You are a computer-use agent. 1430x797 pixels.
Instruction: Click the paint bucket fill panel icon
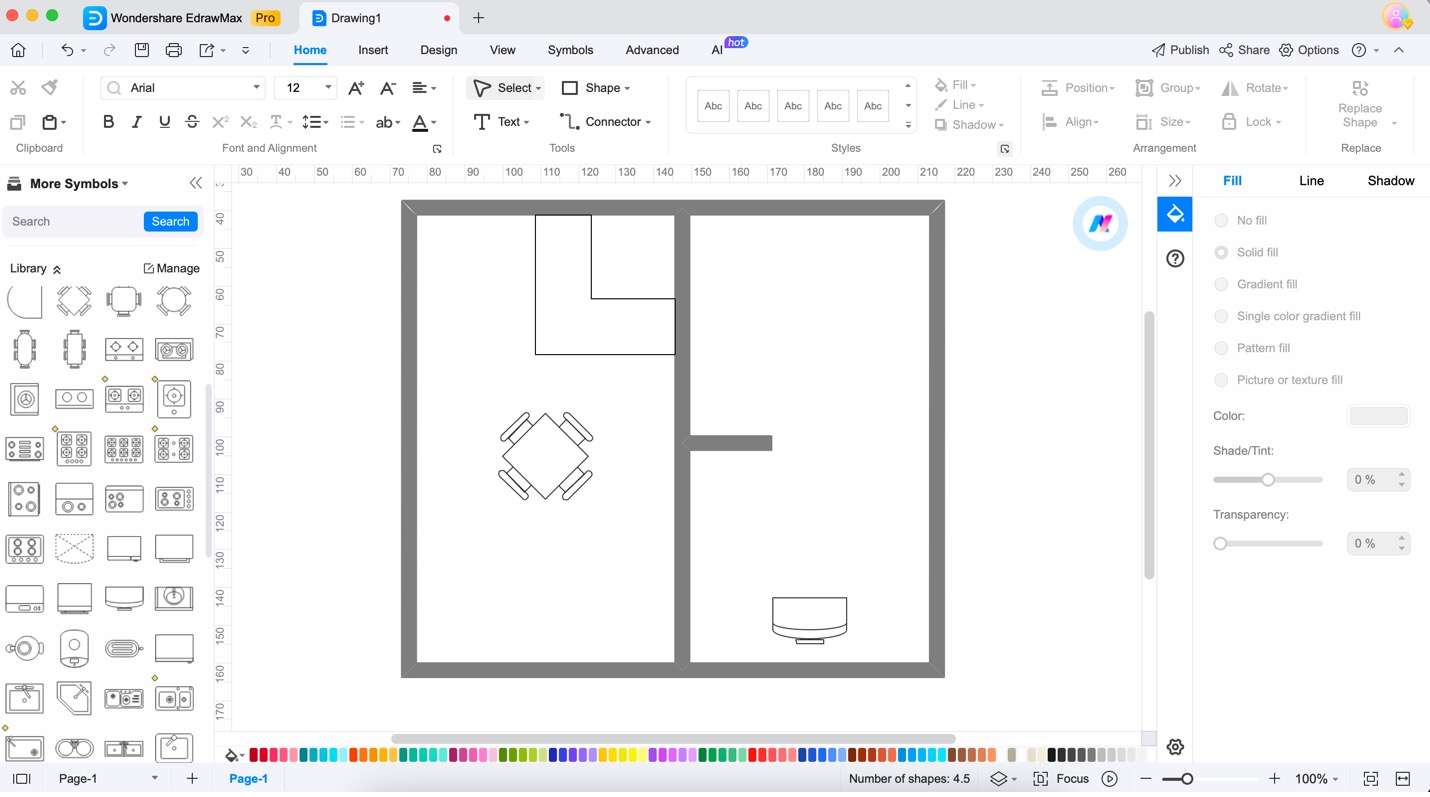pos(1175,214)
